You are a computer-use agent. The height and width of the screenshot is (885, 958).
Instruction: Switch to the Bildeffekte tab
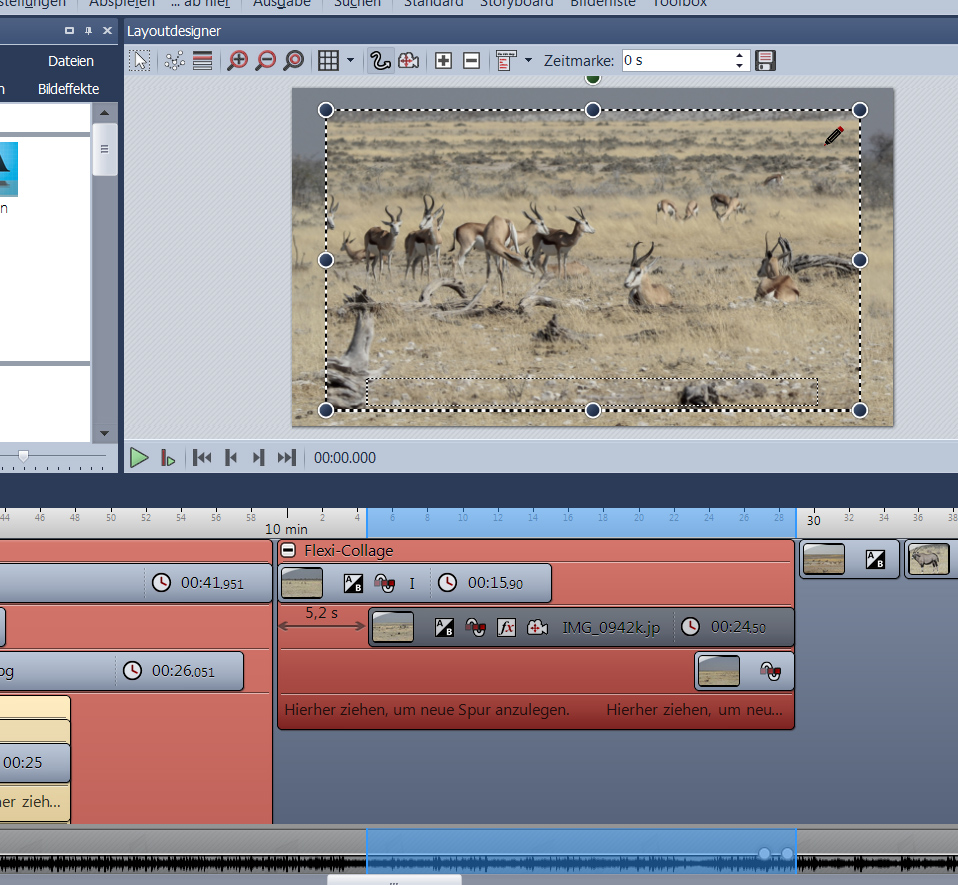pyautogui.click(x=68, y=89)
